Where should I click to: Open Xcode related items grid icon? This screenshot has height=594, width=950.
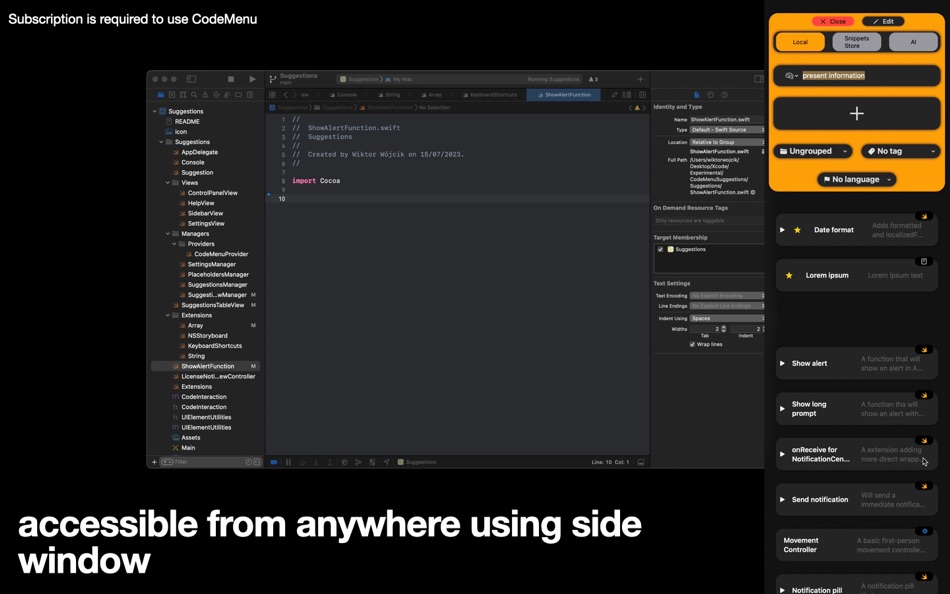(273, 95)
